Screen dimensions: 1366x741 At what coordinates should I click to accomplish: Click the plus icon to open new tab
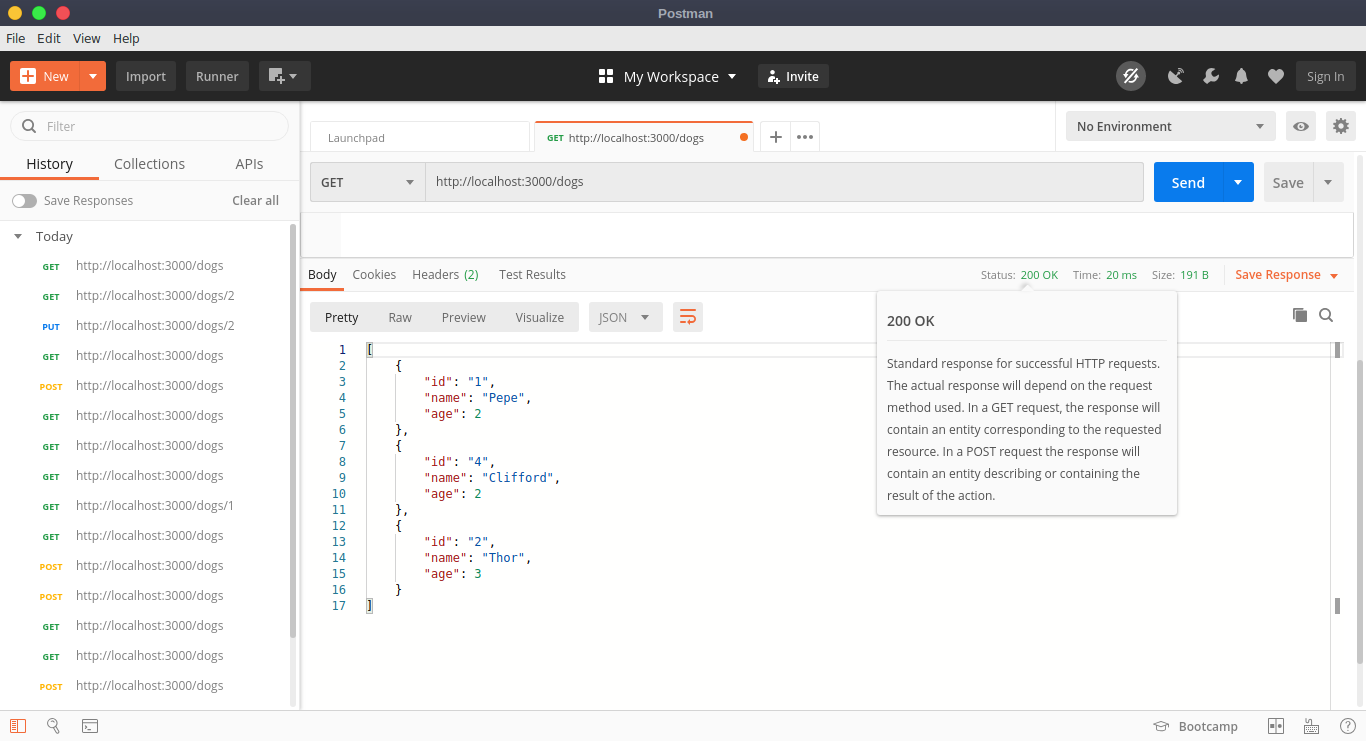[x=775, y=137]
